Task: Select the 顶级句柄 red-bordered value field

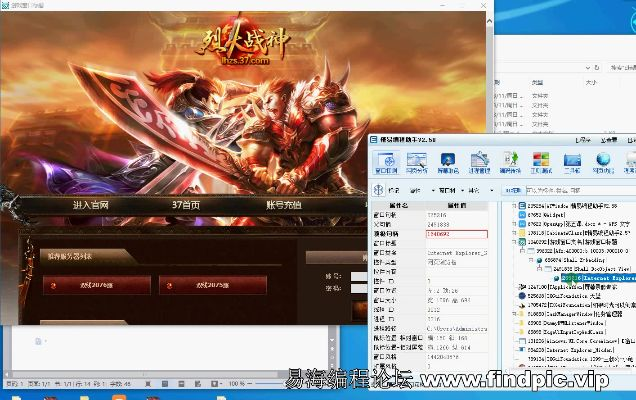Action: tap(456, 234)
